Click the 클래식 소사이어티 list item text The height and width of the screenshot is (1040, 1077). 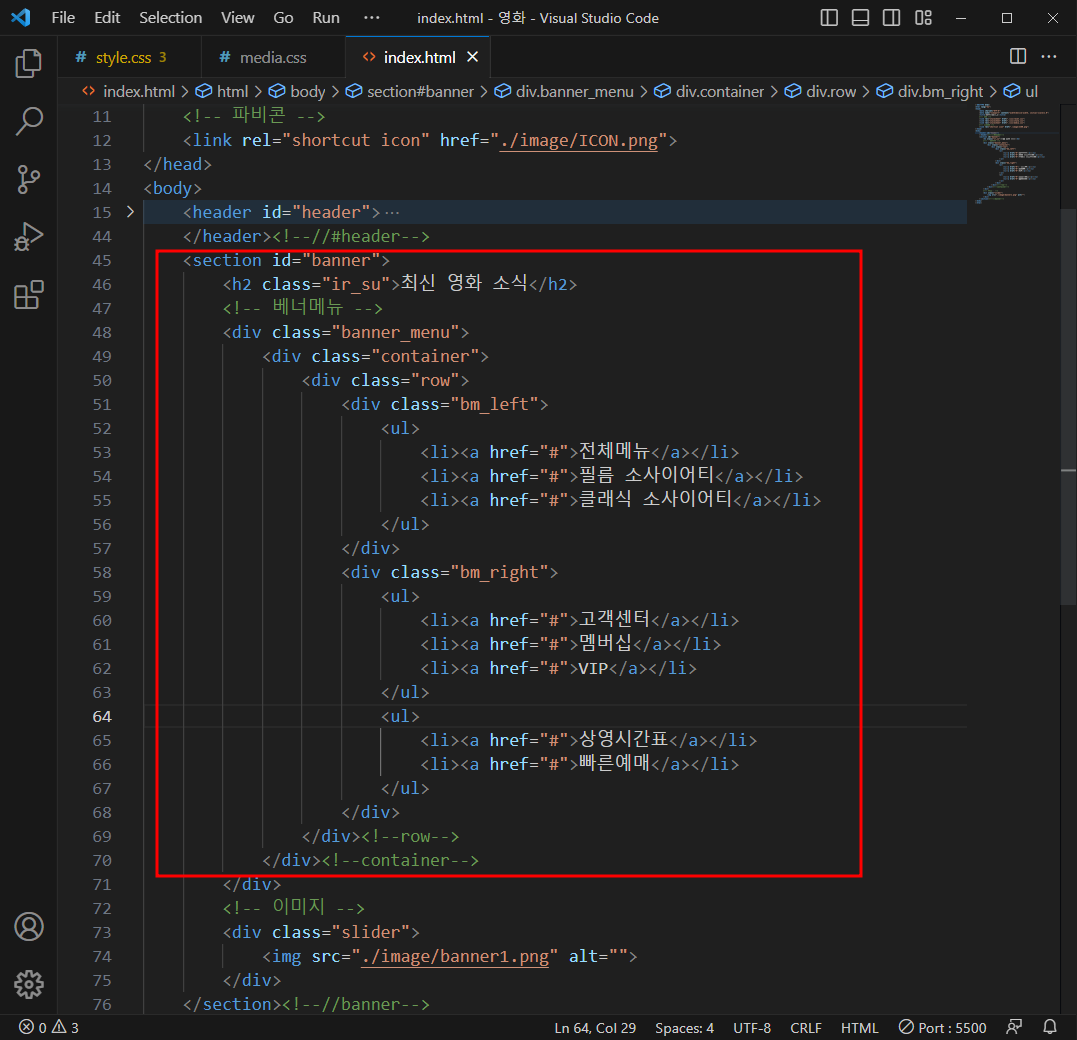point(656,499)
